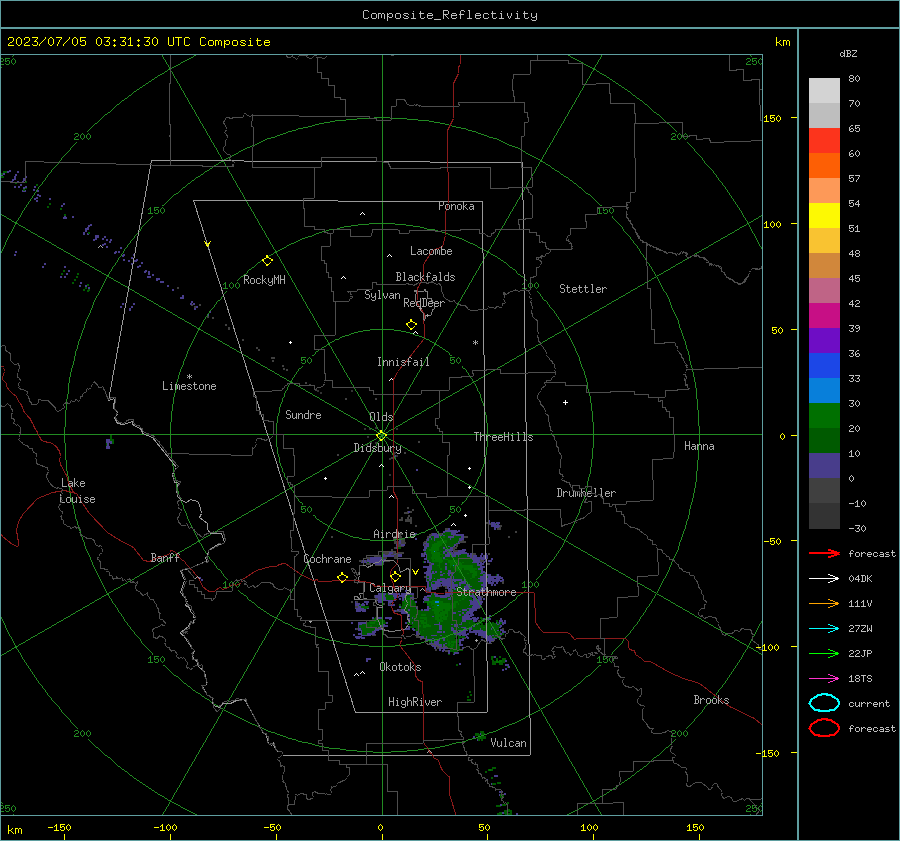The width and height of the screenshot is (900, 841).
Task: Click the Limestone label
Action: 189,386
